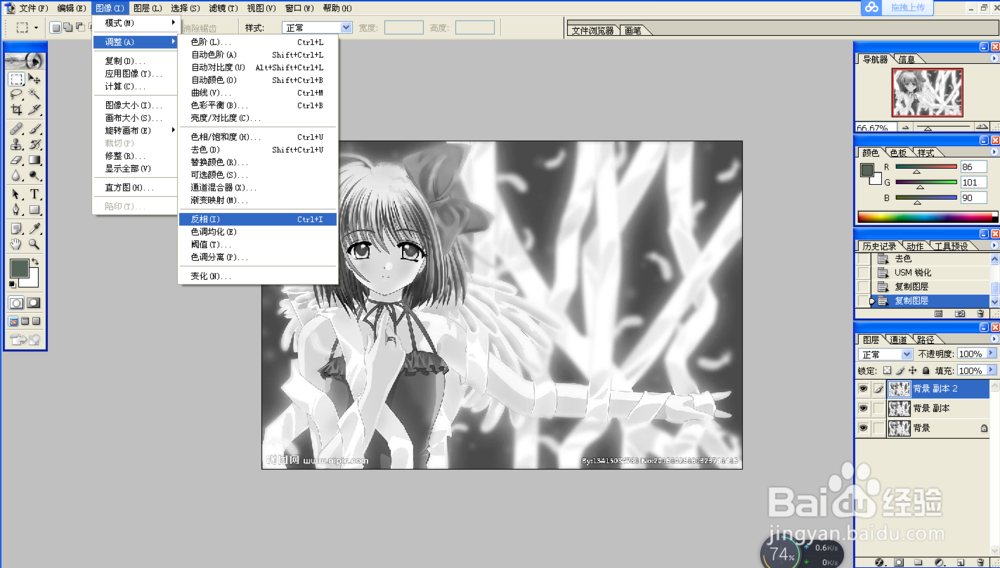Screen dimensions: 1000x568
Task: Hide the 背景 副本 2 layer
Action: pyautogui.click(x=863, y=388)
